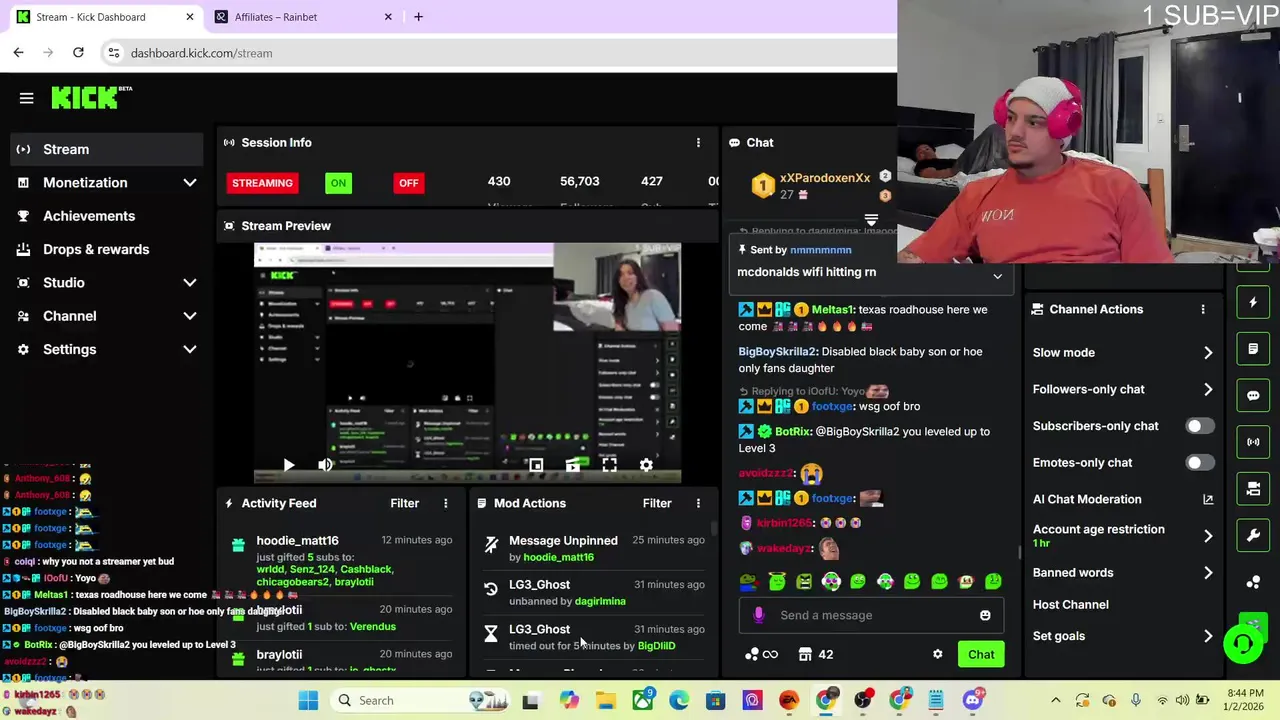This screenshot has height=720, width=1280.
Task: Open Discord from the taskbar
Action: coord(972,700)
